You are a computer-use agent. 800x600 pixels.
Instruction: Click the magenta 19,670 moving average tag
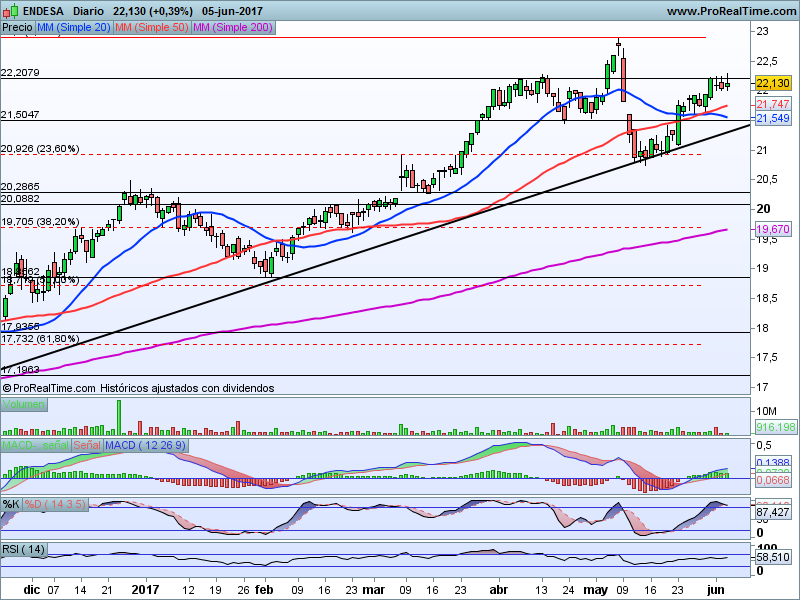[774, 229]
